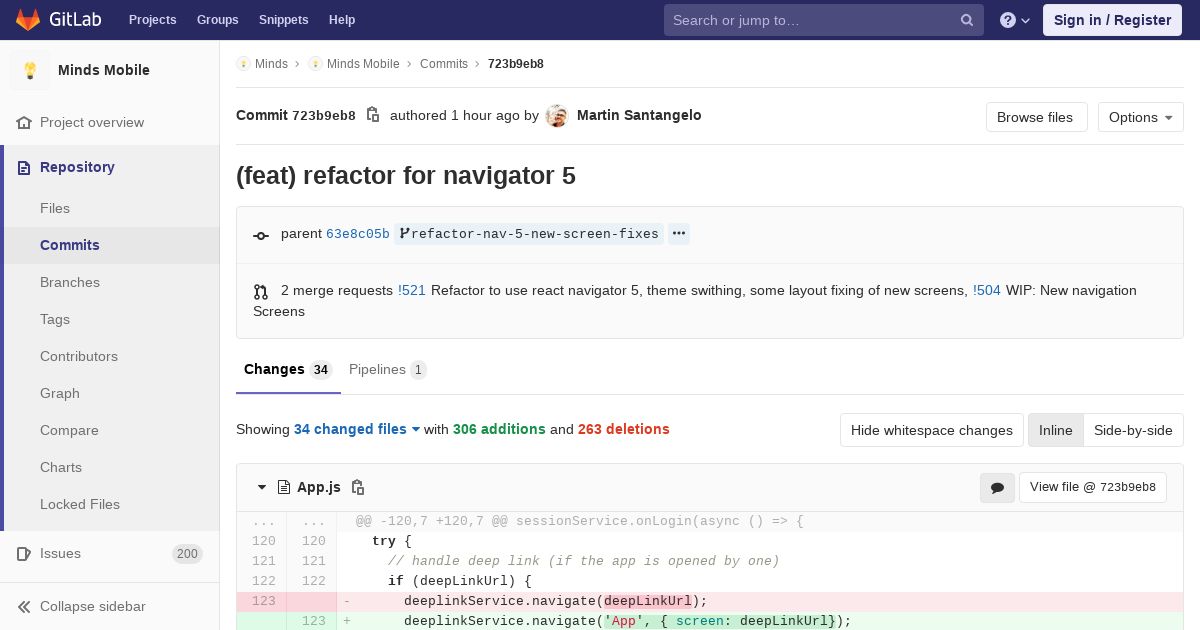Open the Projects menu
The height and width of the screenshot is (630, 1200).
153,20
